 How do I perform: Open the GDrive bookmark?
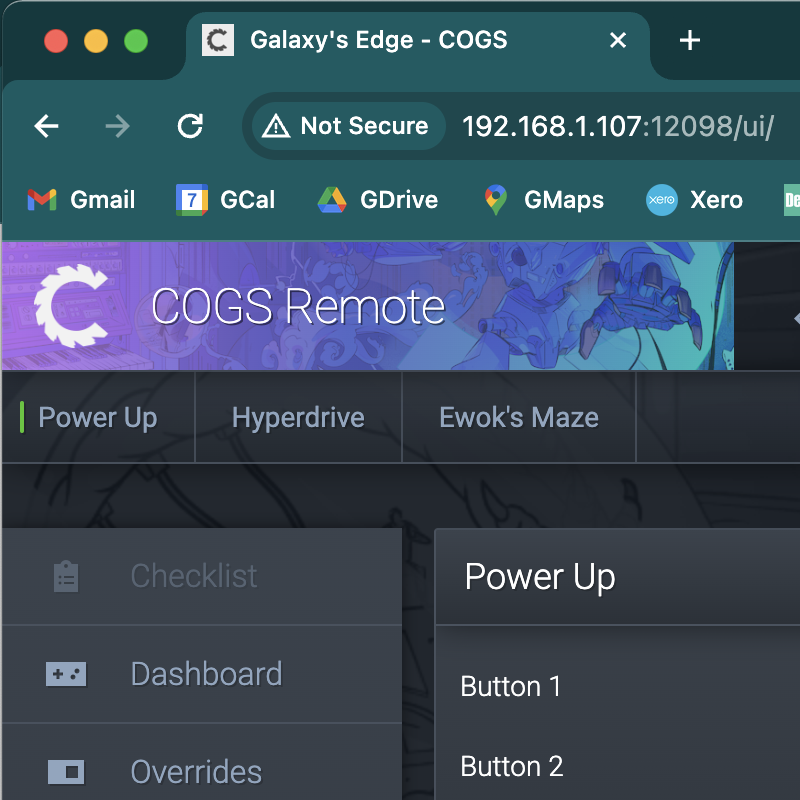tap(378, 199)
